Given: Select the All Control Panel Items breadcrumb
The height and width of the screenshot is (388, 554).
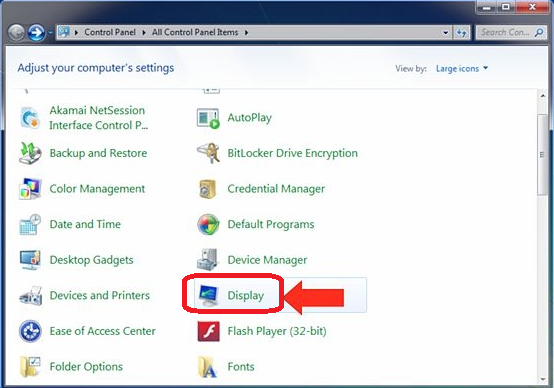Looking at the screenshot, I should 195,32.
